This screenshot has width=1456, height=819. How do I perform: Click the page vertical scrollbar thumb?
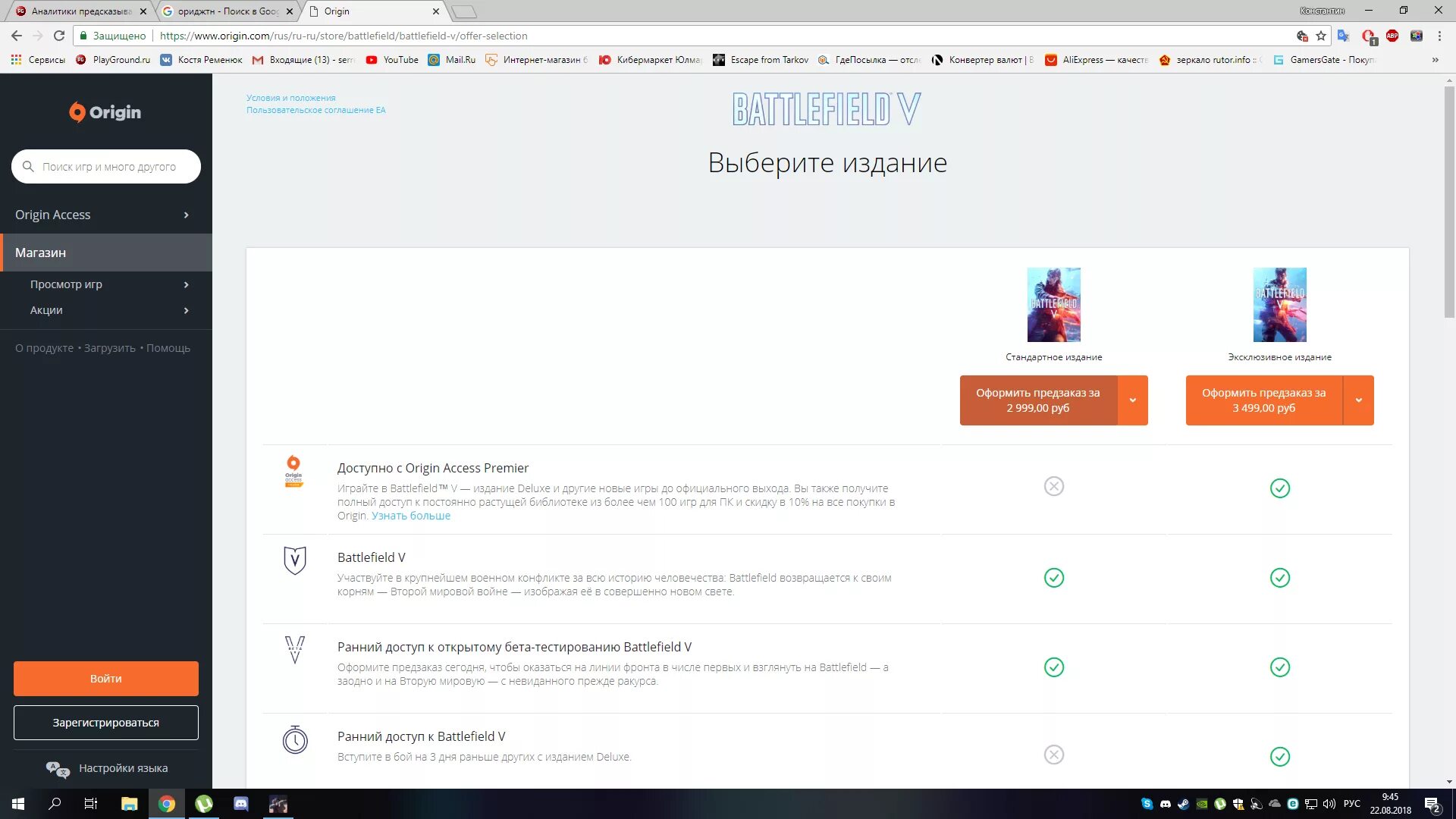(1449, 201)
